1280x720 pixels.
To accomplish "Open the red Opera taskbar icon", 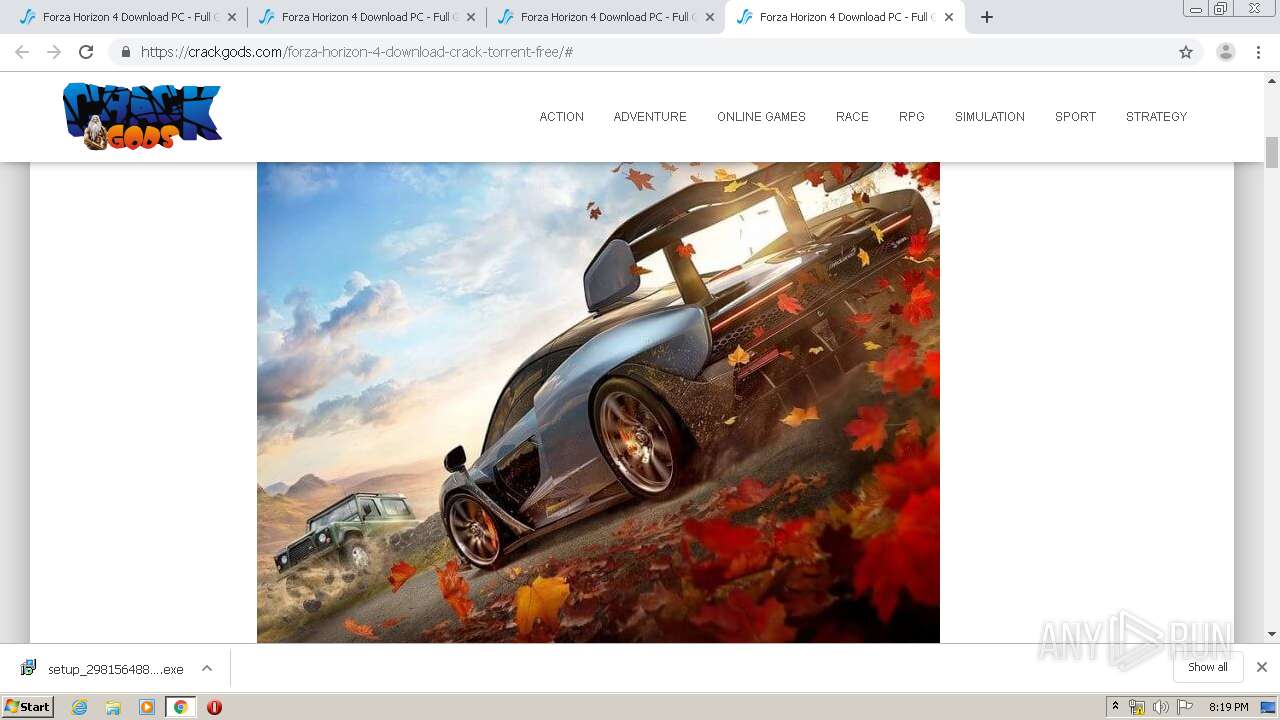I will (214, 707).
